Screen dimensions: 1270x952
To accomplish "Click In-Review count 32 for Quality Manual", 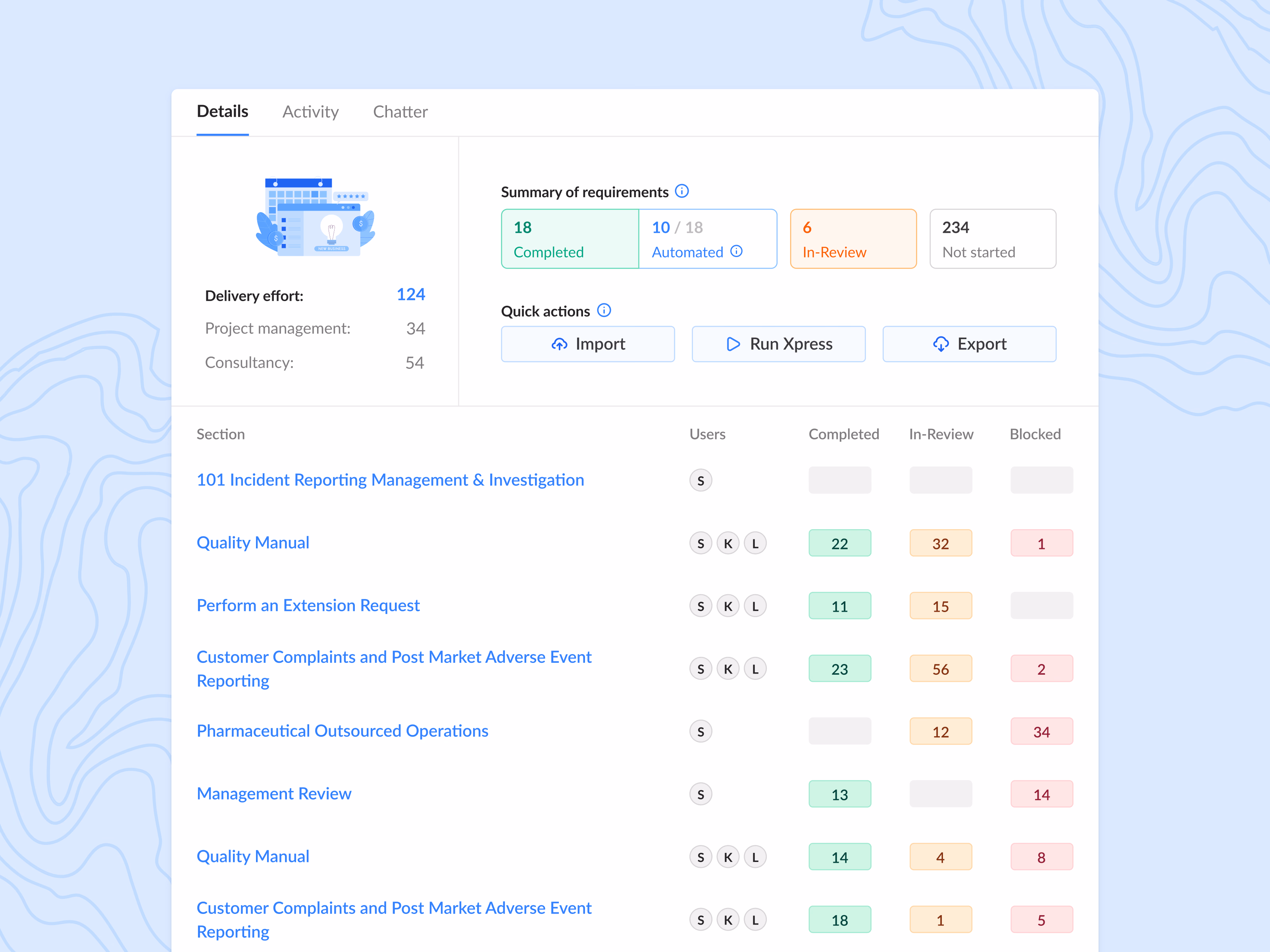I will pos(941,543).
